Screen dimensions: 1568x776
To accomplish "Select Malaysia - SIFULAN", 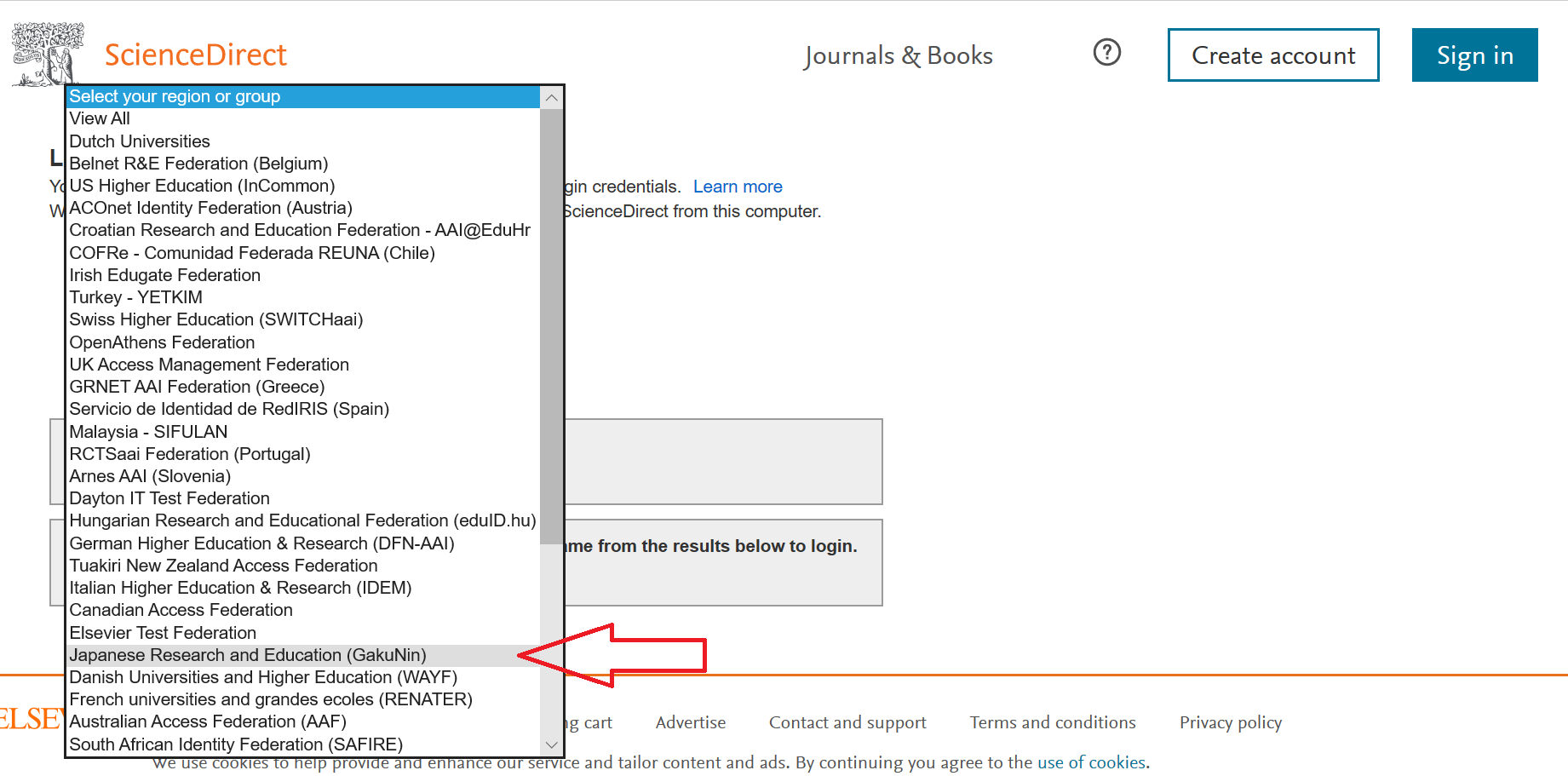I will tap(303, 432).
